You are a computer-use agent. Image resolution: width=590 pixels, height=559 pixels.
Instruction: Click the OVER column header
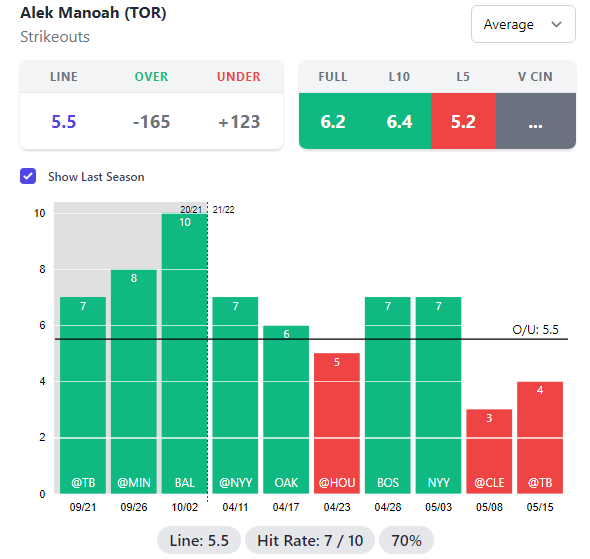coord(151,77)
